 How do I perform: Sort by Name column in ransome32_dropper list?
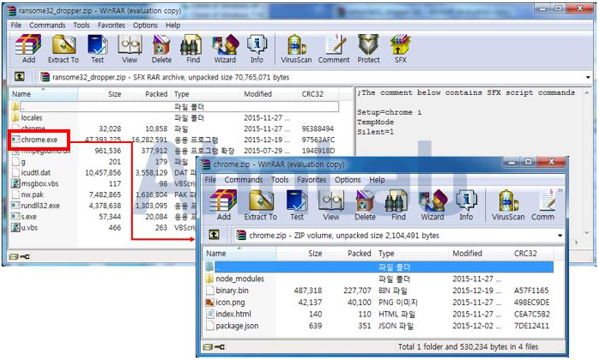[43, 94]
